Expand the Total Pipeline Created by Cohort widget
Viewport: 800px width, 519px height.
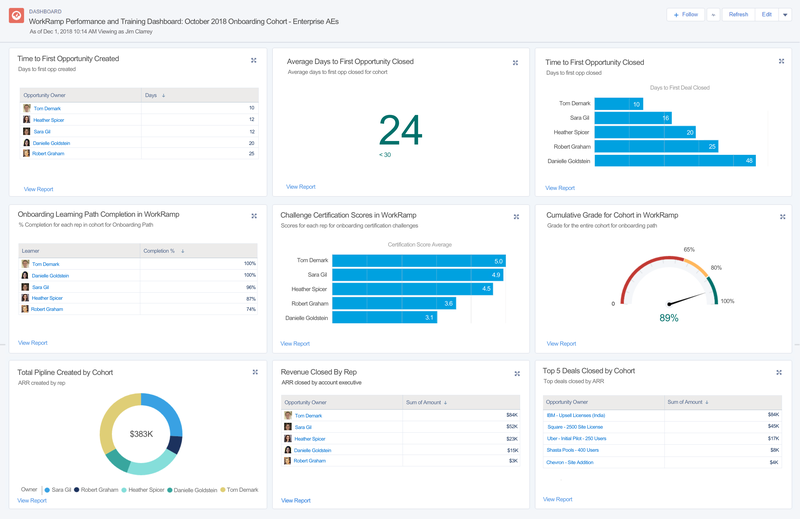click(x=255, y=372)
